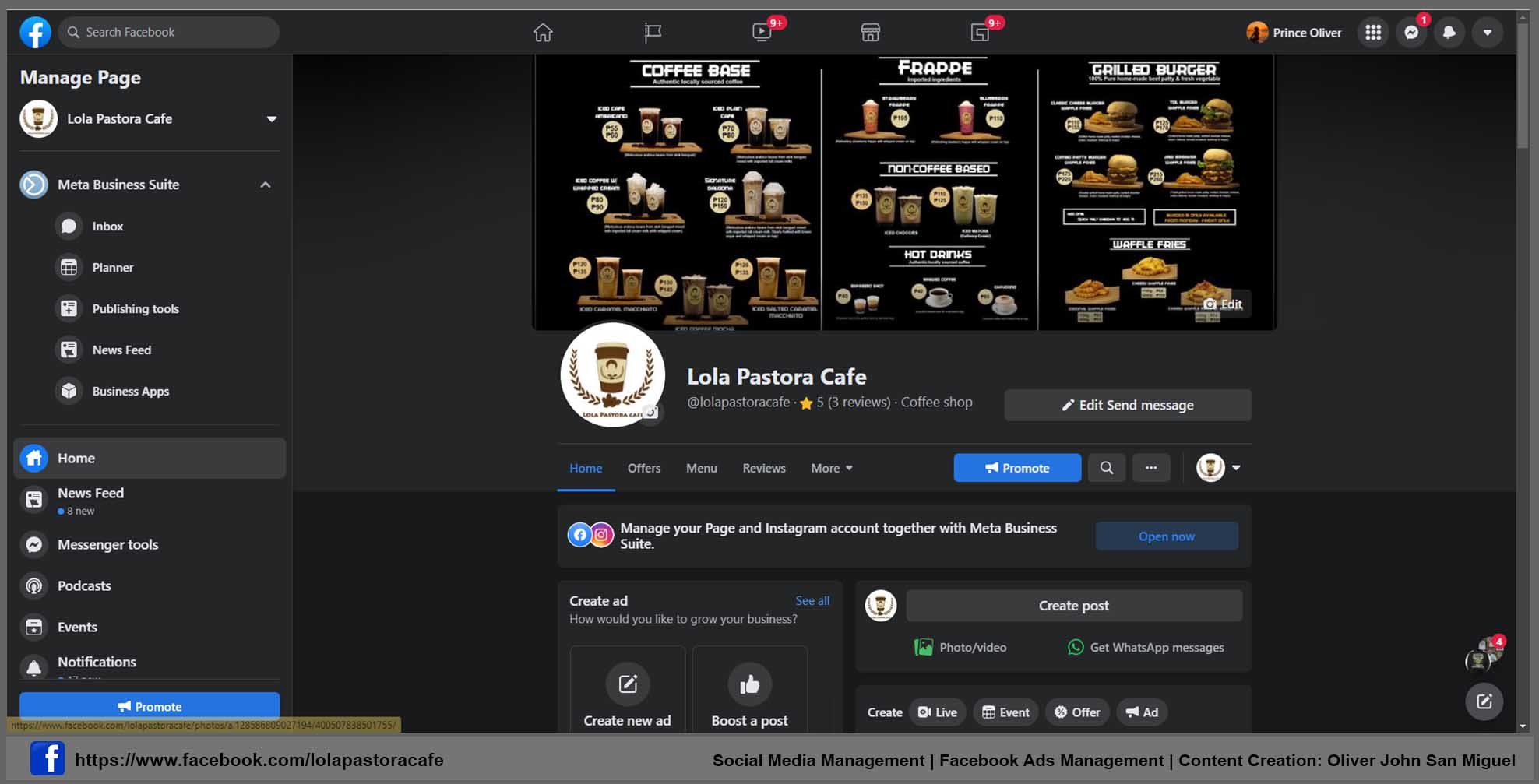This screenshot has height=784, width=1539.
Task: Switch to the Reviews tab
Action: (x=764, y=469)
